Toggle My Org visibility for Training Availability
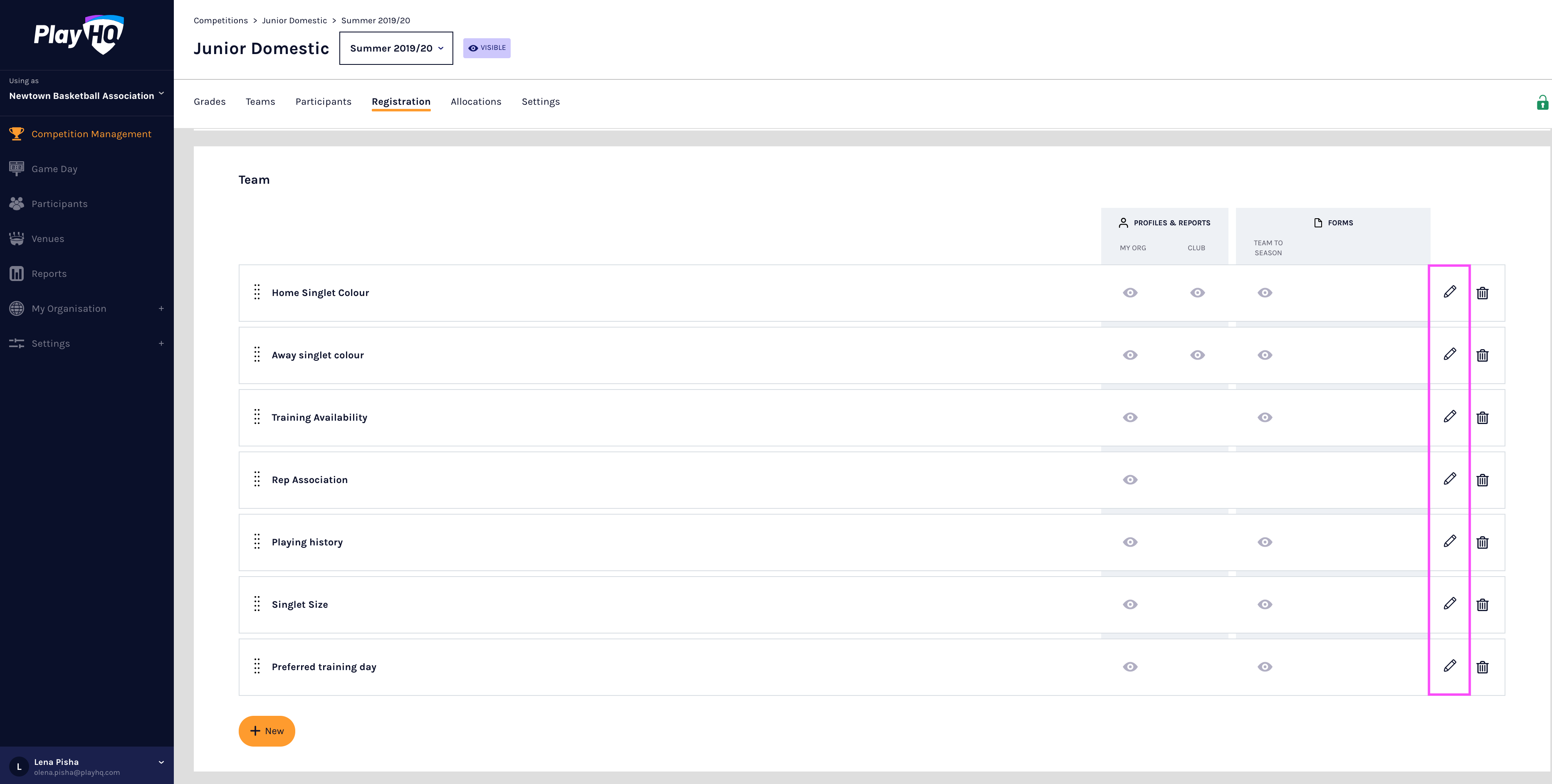The height and width of the screenshot is (784, 1552). [x=1129, y=417]
